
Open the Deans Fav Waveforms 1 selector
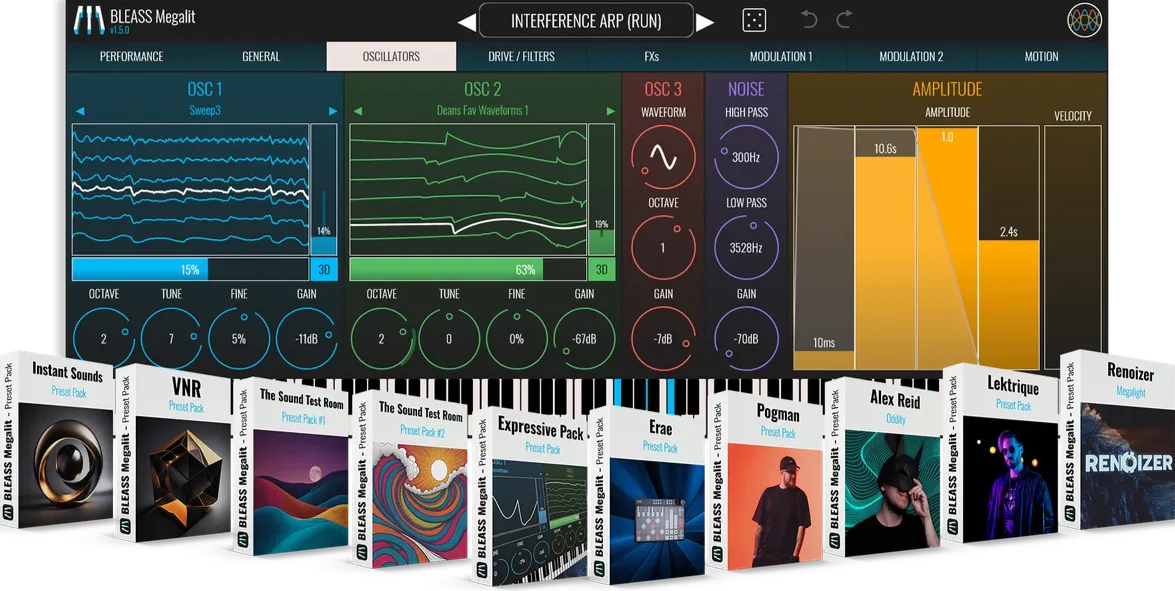(x=483, y=111)
